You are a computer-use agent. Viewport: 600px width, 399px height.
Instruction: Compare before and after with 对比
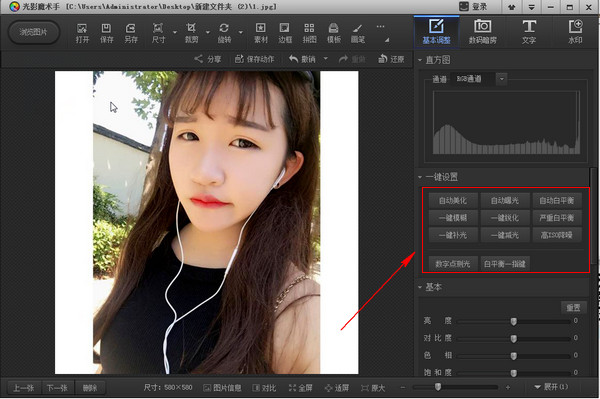click(264, 388)
